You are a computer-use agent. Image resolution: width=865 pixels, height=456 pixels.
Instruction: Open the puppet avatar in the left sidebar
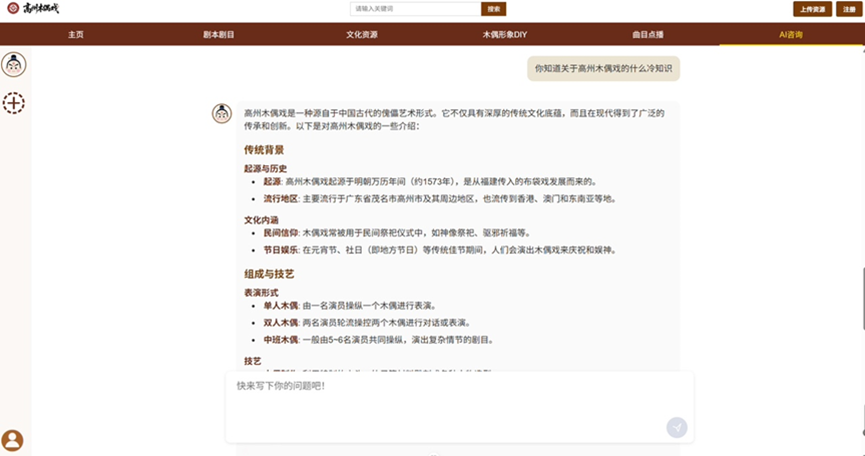point(14,65)
